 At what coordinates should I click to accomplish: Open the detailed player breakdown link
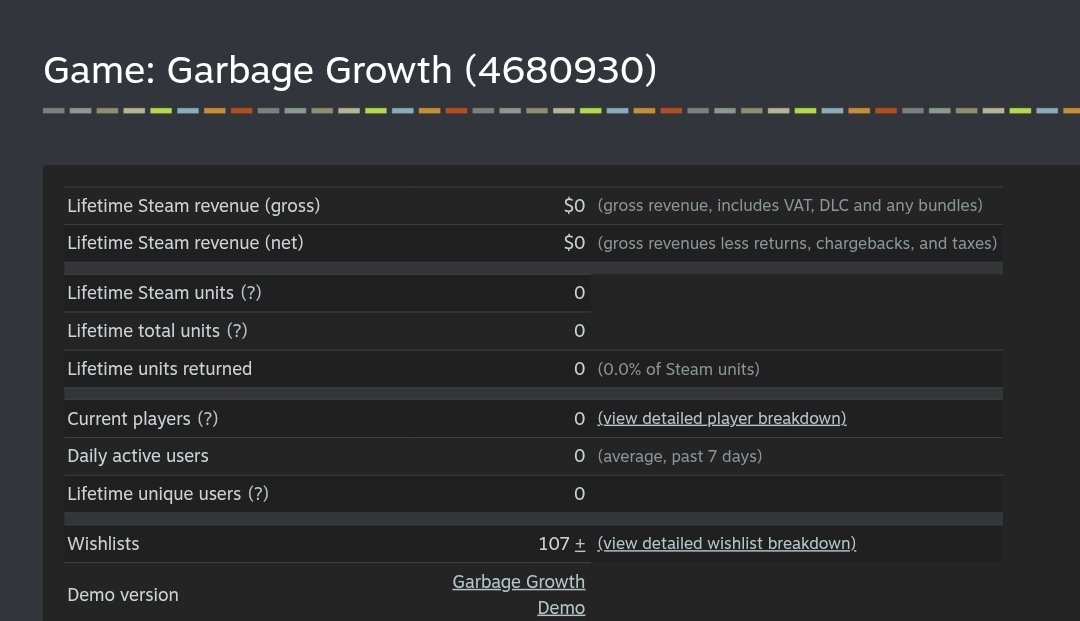(x=722, y=419)
